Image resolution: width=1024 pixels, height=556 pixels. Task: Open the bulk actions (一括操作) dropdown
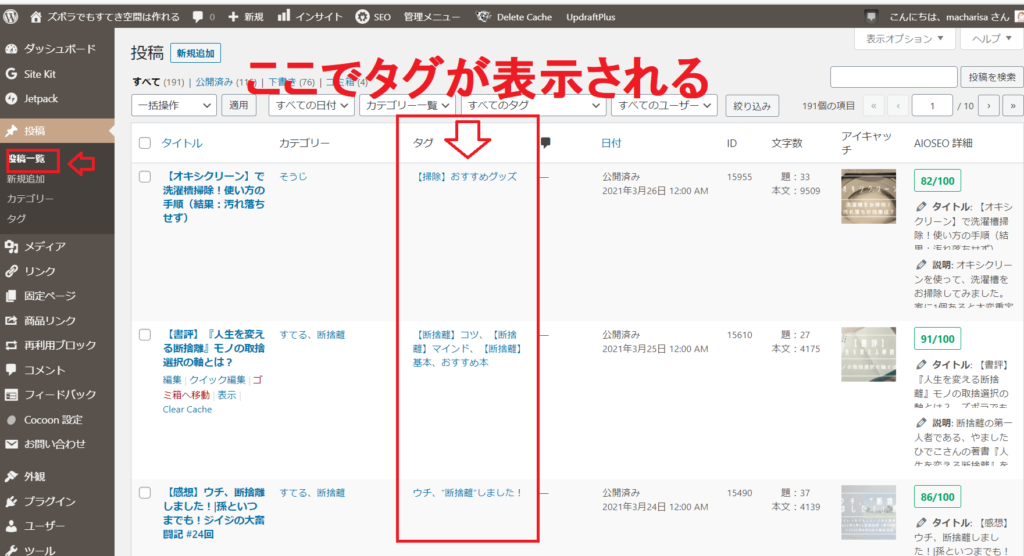point(174,105)
